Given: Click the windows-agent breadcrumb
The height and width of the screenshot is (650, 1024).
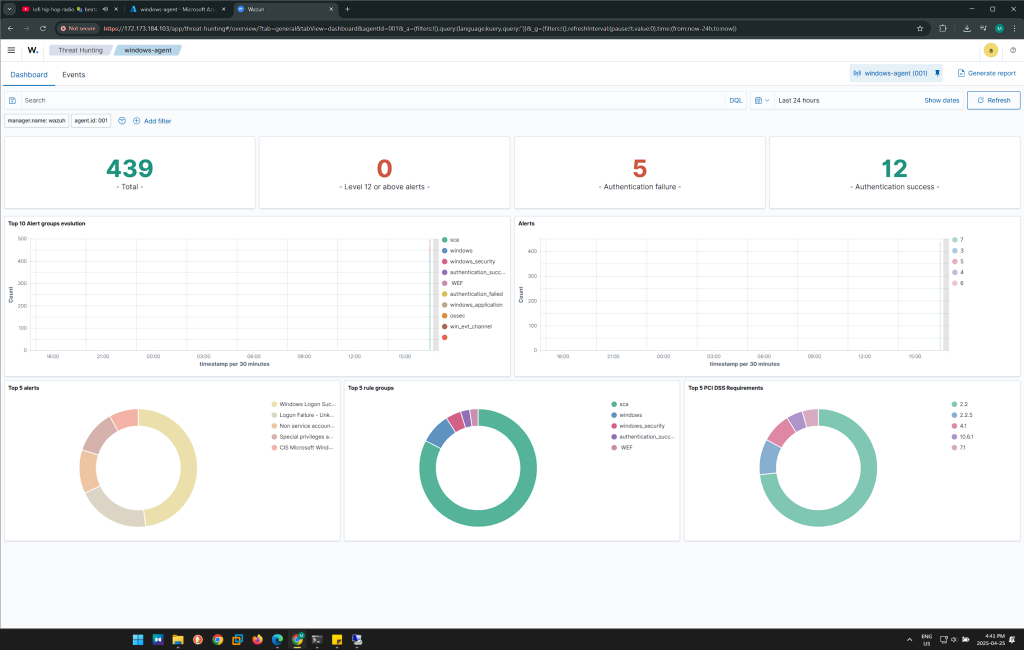Looking at the screenshot, I should click(x=148, y=50).
